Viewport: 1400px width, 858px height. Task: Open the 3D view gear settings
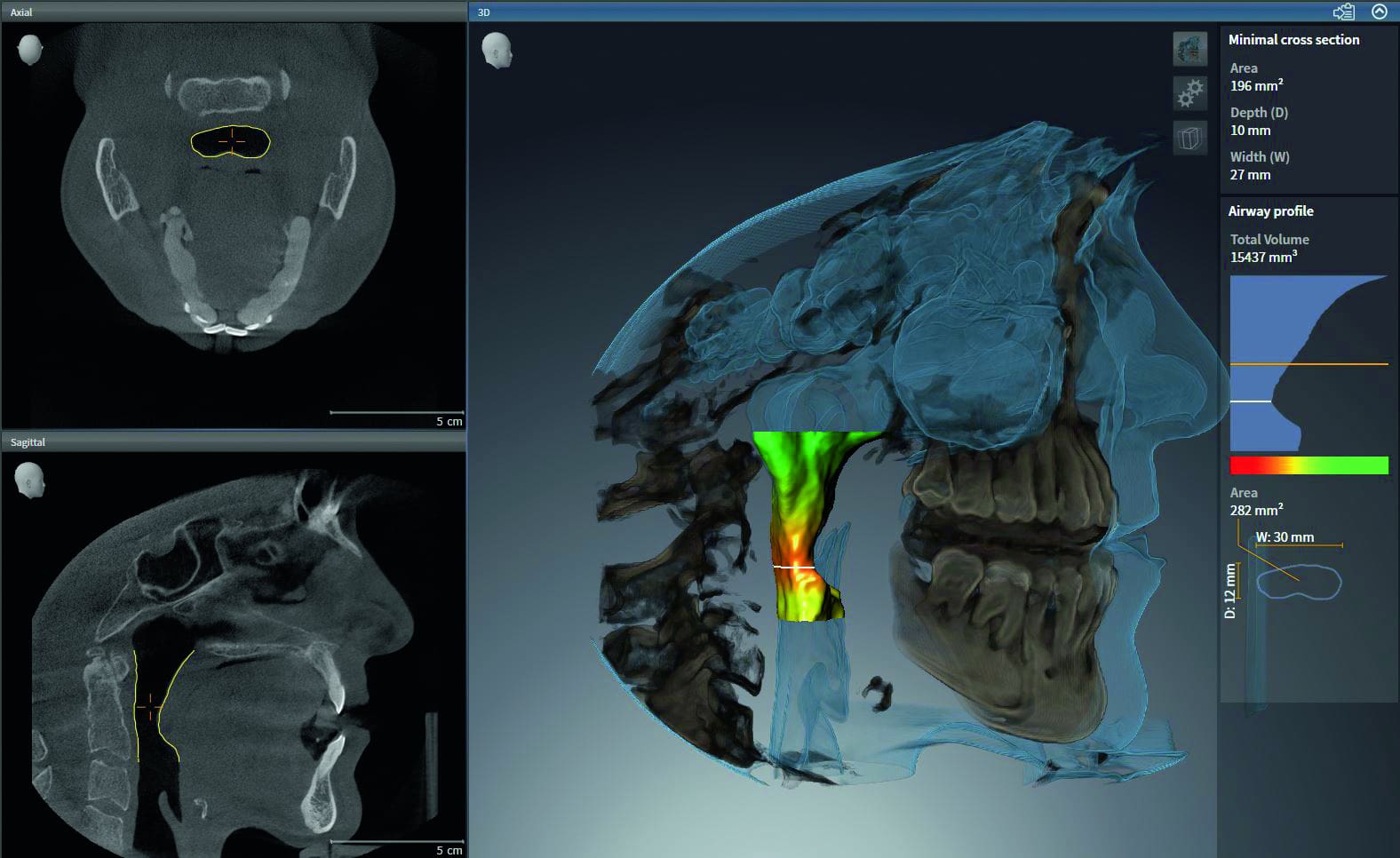click(1190, 93)
